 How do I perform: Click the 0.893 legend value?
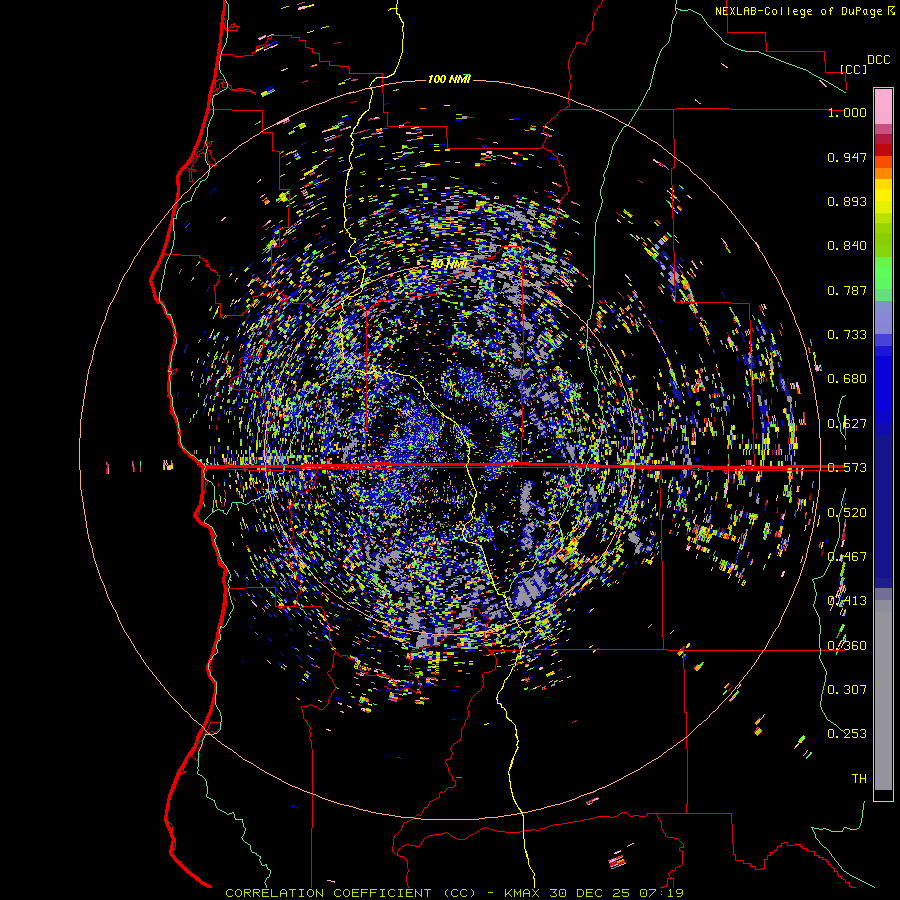(x=847, y=201)
